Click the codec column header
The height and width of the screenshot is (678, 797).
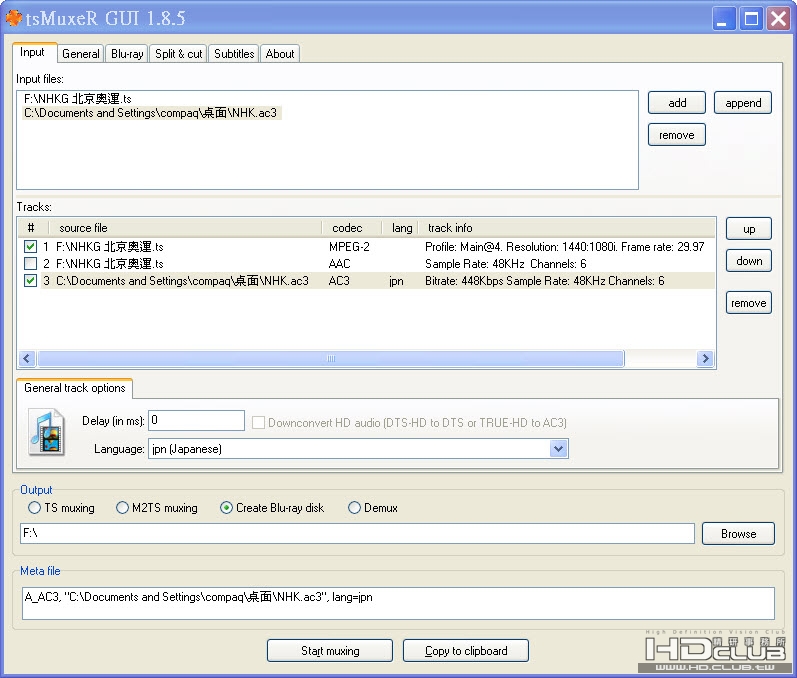tap(352, 228)
